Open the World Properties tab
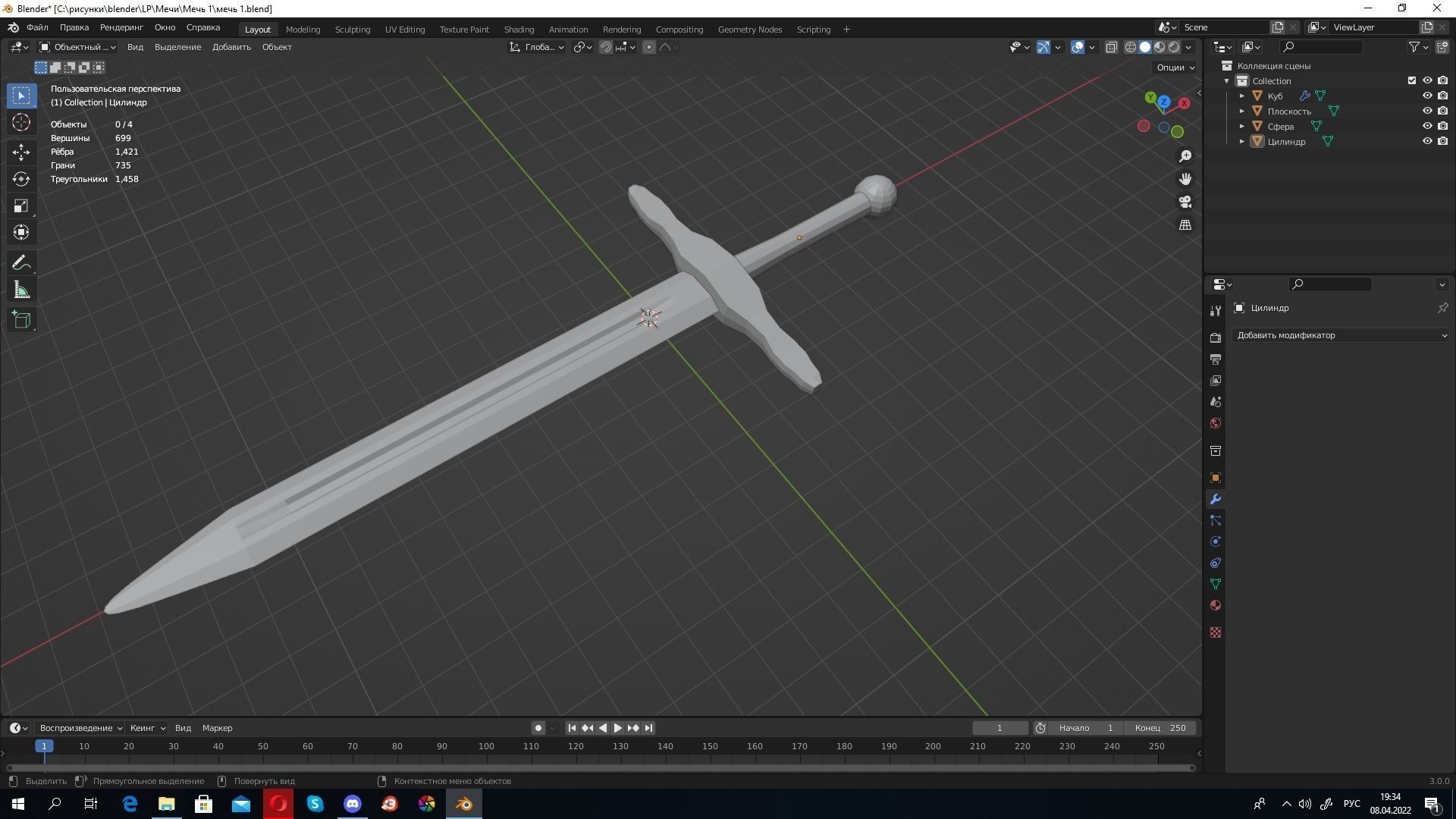The width and height of the screenshot is (1456, 819). click(x=1216, y=423)
